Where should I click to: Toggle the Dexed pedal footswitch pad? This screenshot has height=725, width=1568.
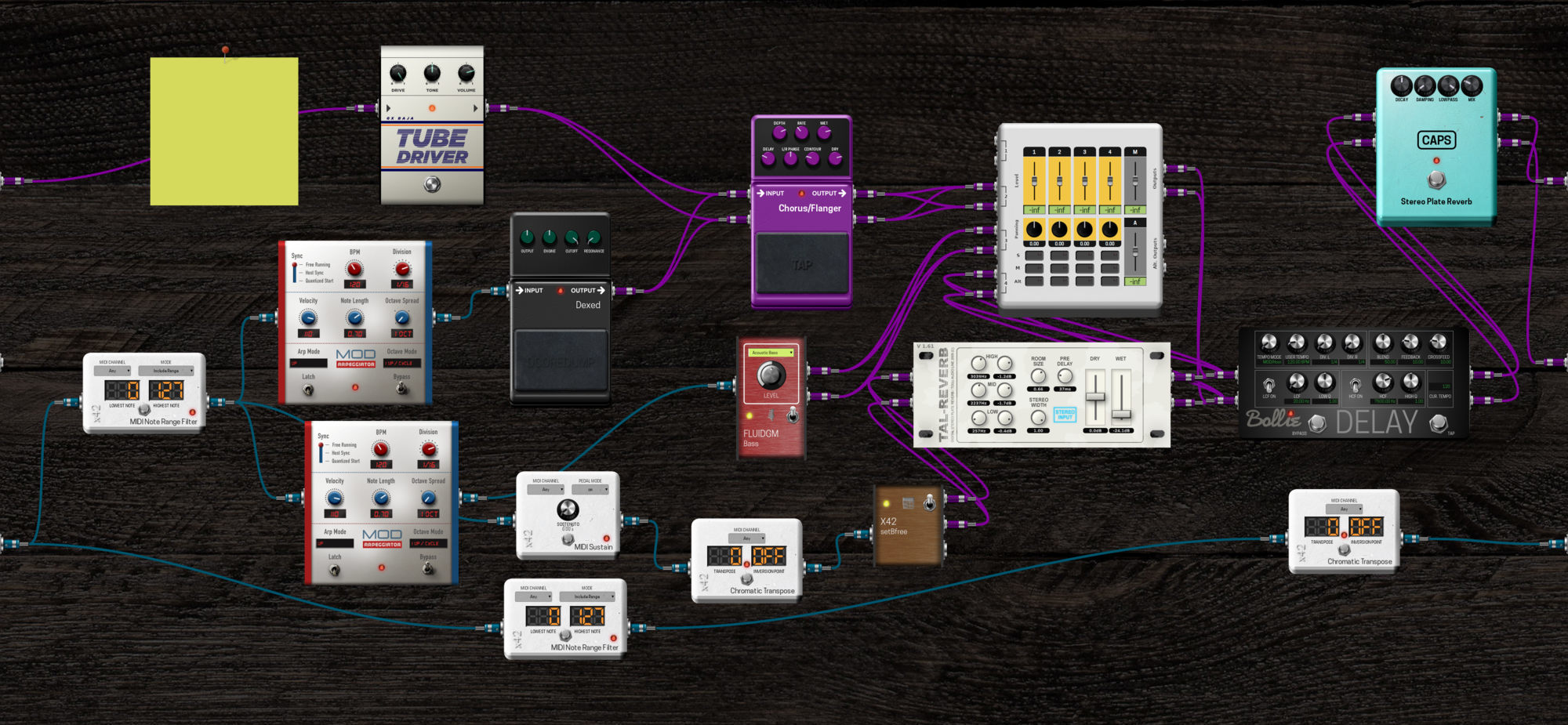point(561,361)
